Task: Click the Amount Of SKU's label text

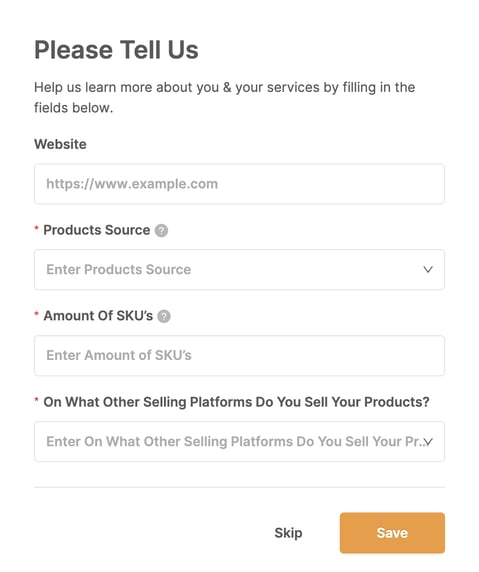Action: pos(98,316)
